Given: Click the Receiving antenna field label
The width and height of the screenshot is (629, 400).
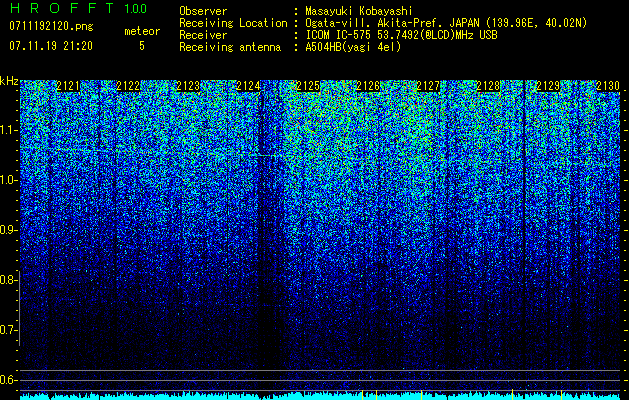Looking at the screenshot, I should [230, 47].
